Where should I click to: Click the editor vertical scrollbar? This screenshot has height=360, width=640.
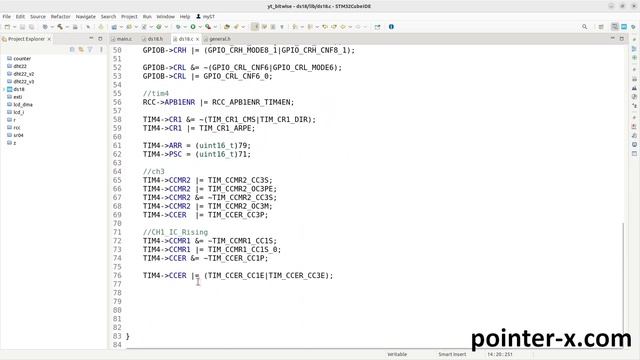[623, 278]
